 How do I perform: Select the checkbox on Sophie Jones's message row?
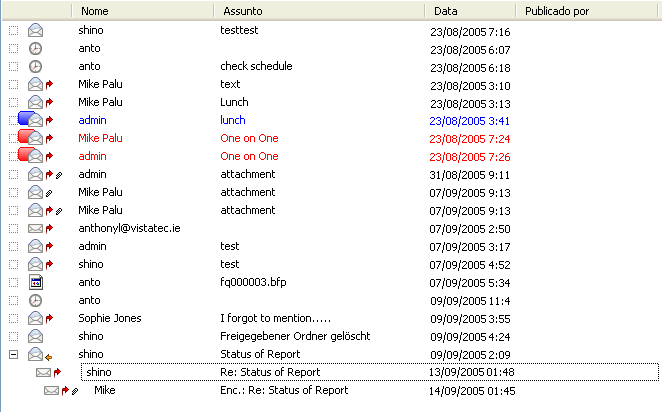(13, 318)
